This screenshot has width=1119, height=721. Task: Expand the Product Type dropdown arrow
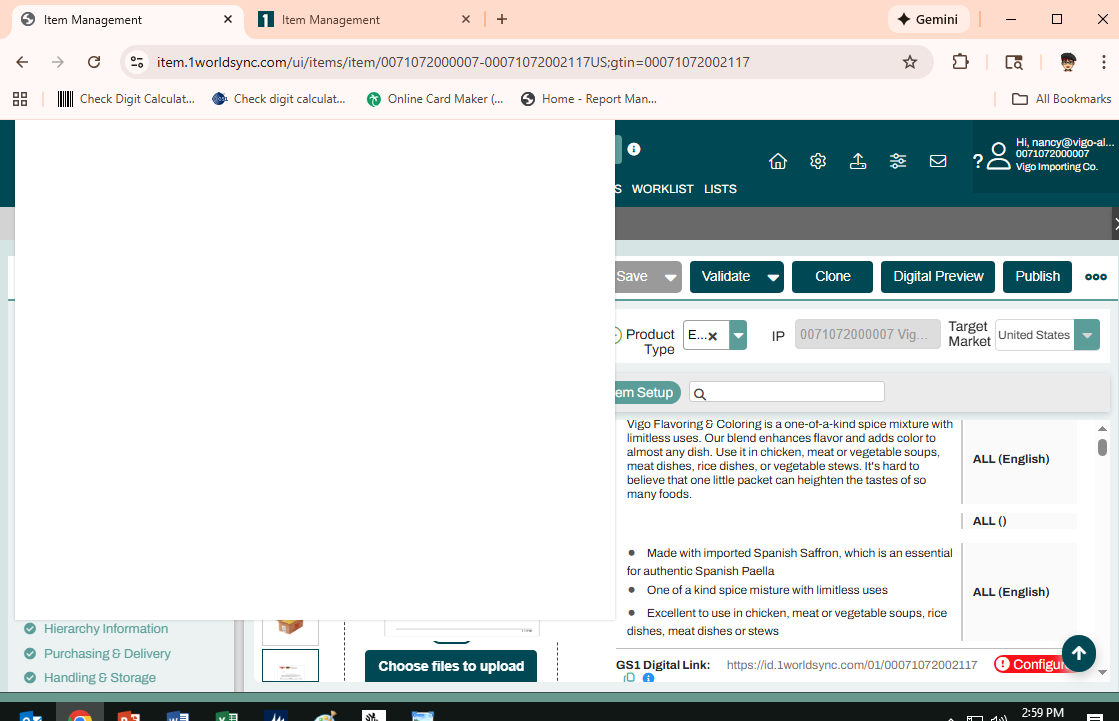click(x=738, y=335)
